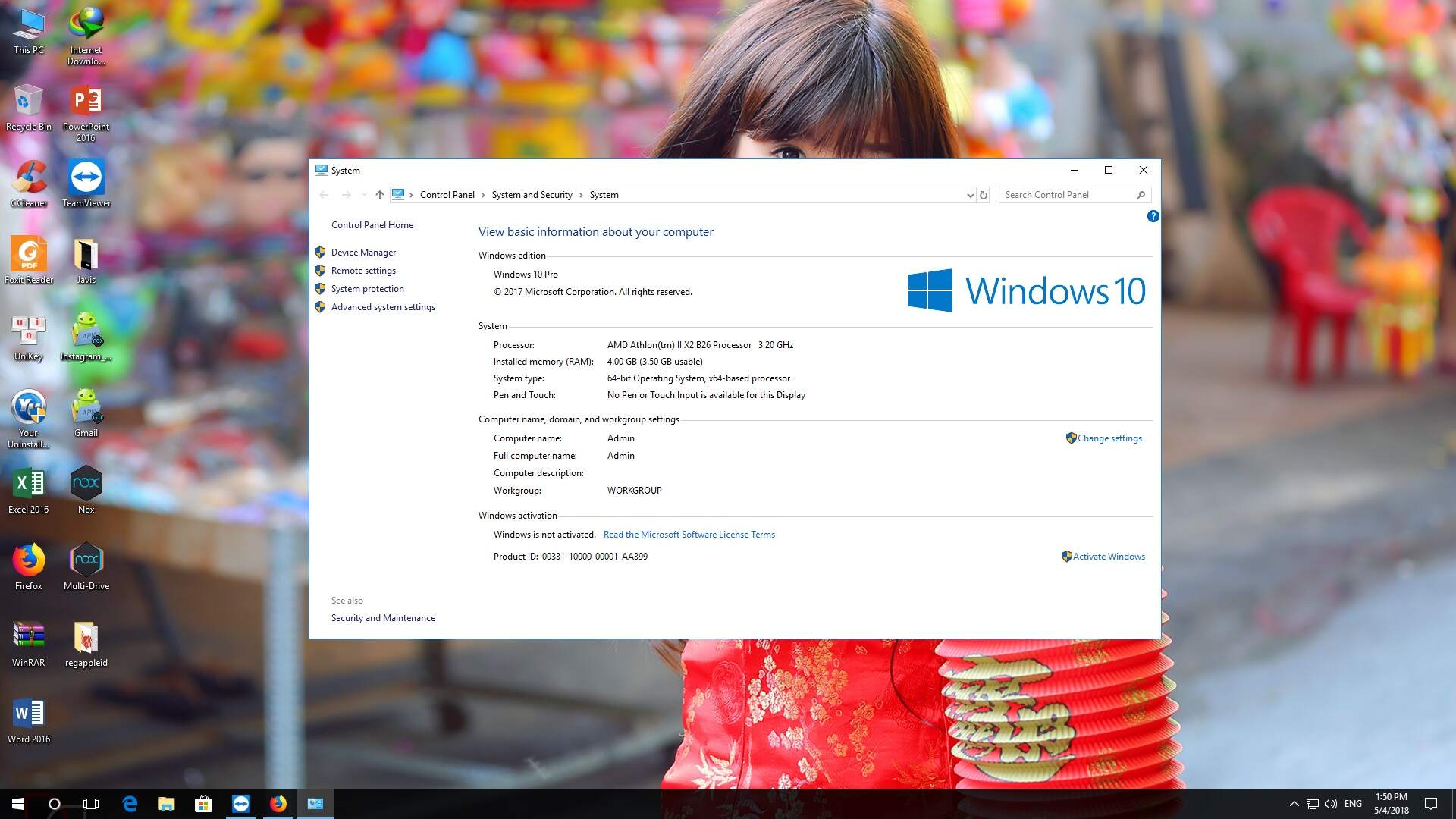Open Firefox from the taskbar
The image size is (1456, 819).
[x=278, y=804]
